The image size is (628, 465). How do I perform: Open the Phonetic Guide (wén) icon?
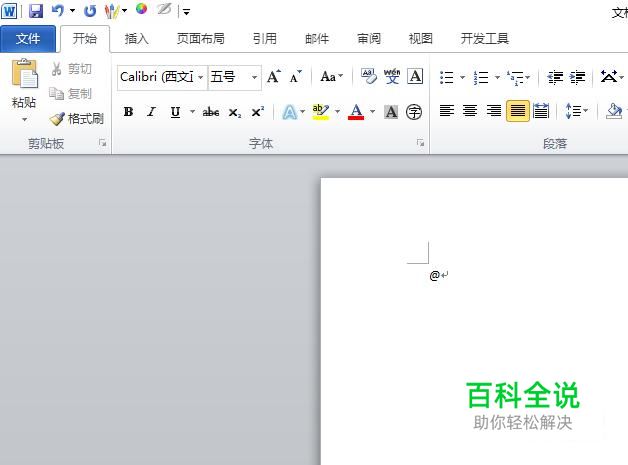(392, 76)
